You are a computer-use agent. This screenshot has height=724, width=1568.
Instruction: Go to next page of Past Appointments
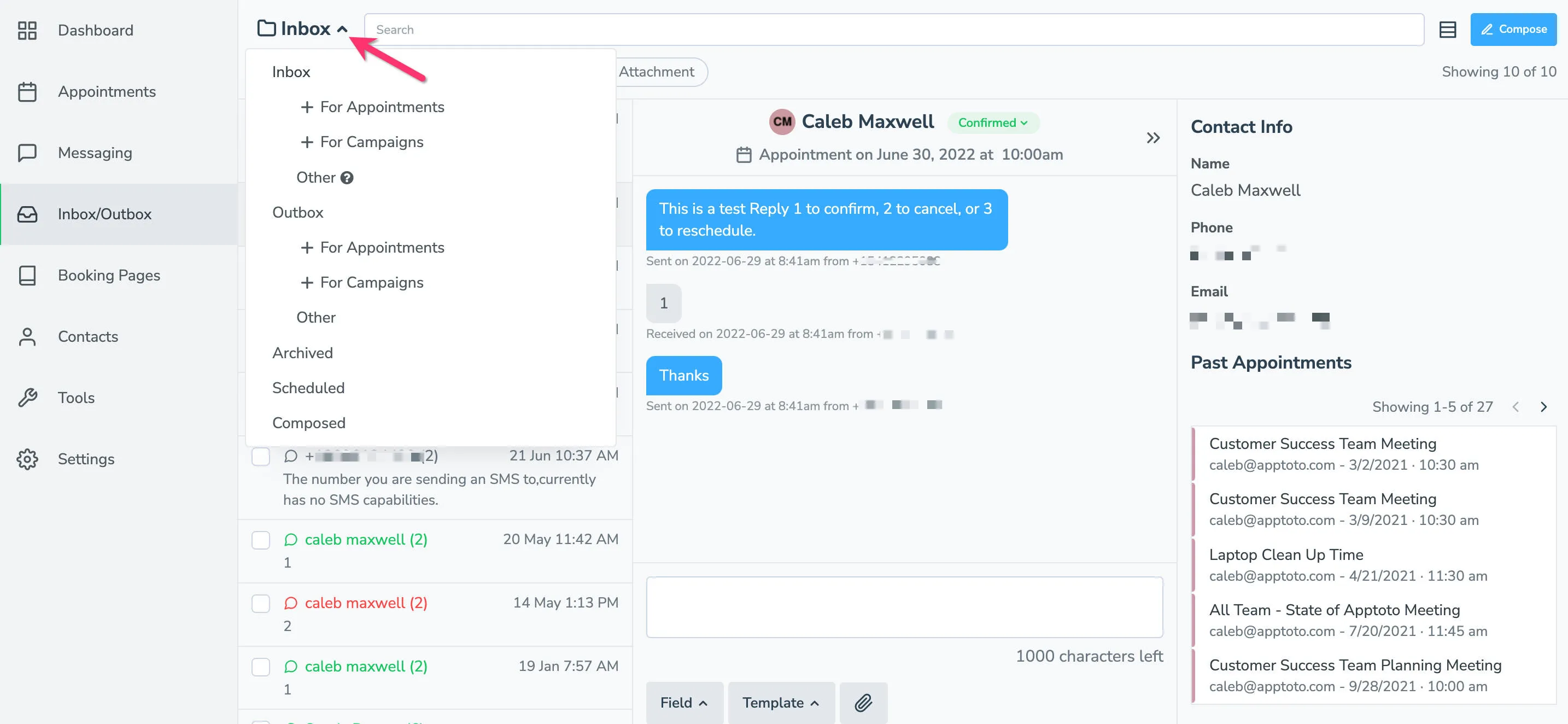click(x=1543, y=407)
